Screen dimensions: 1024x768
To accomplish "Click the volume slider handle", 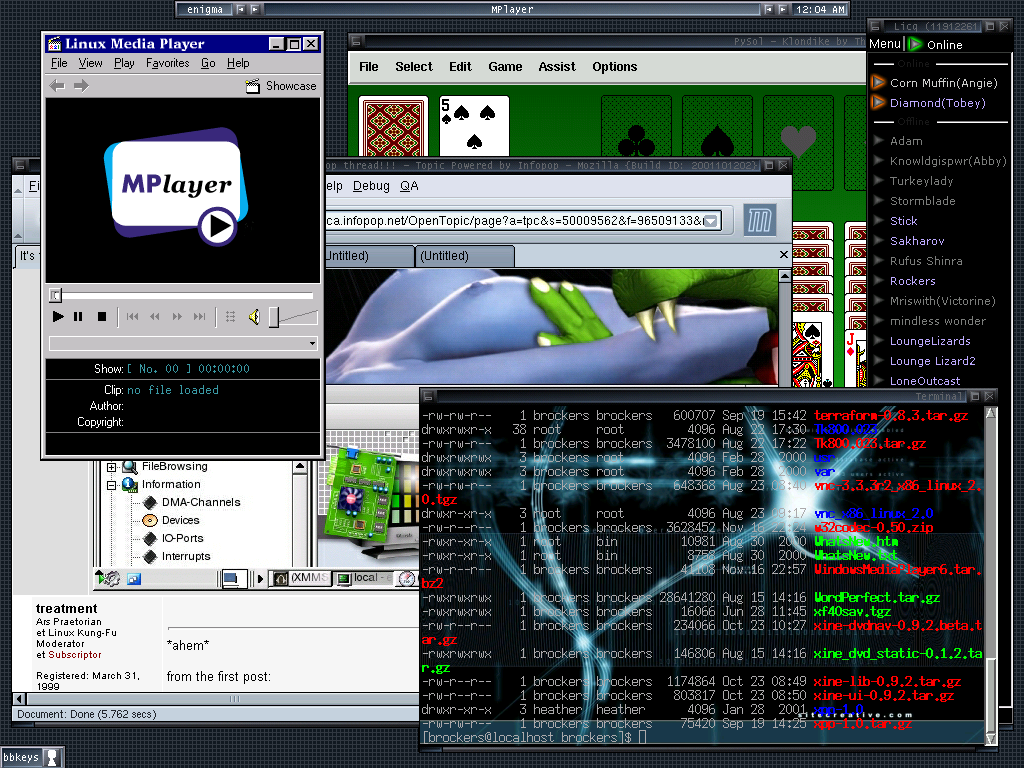I will (x=274, y=317).
